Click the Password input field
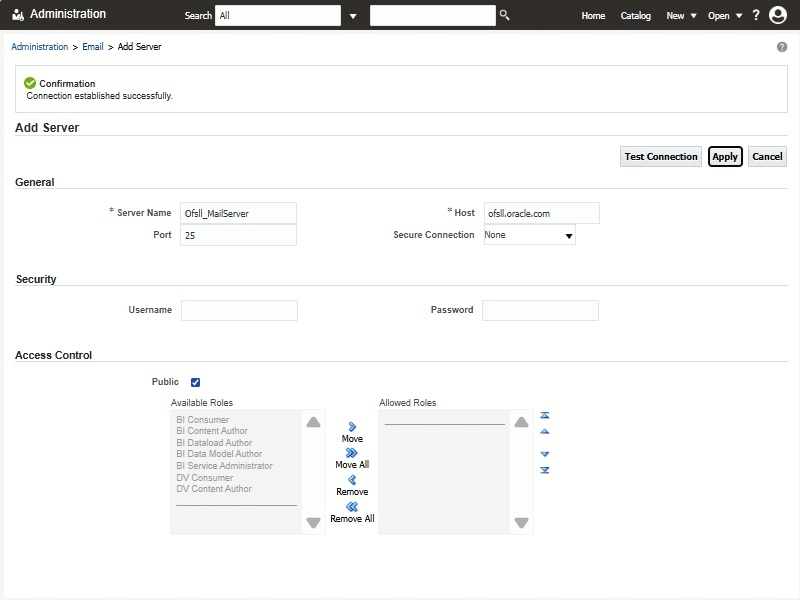Screen dimensions: 800x600 540,310
